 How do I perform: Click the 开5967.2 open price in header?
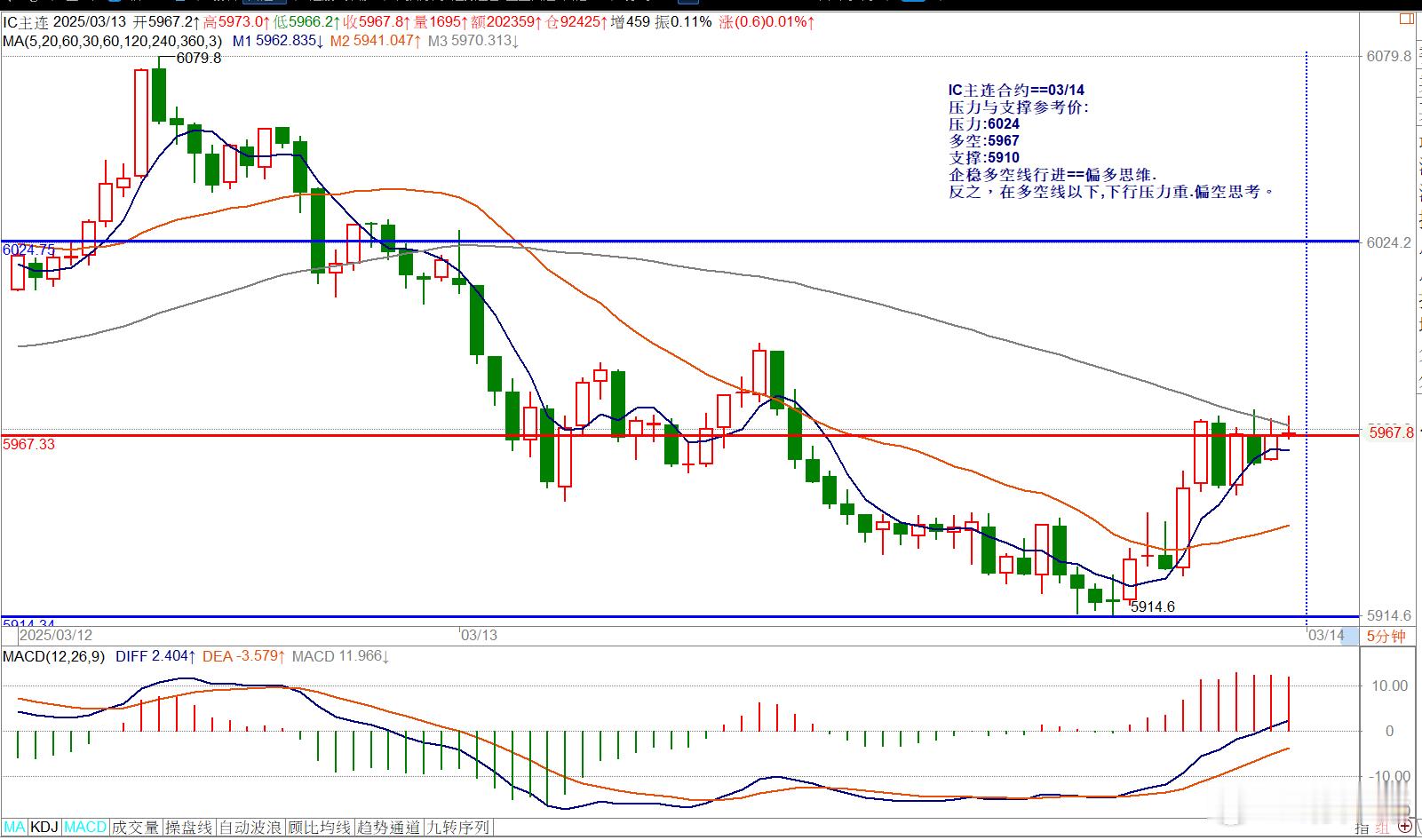[165, 22]
